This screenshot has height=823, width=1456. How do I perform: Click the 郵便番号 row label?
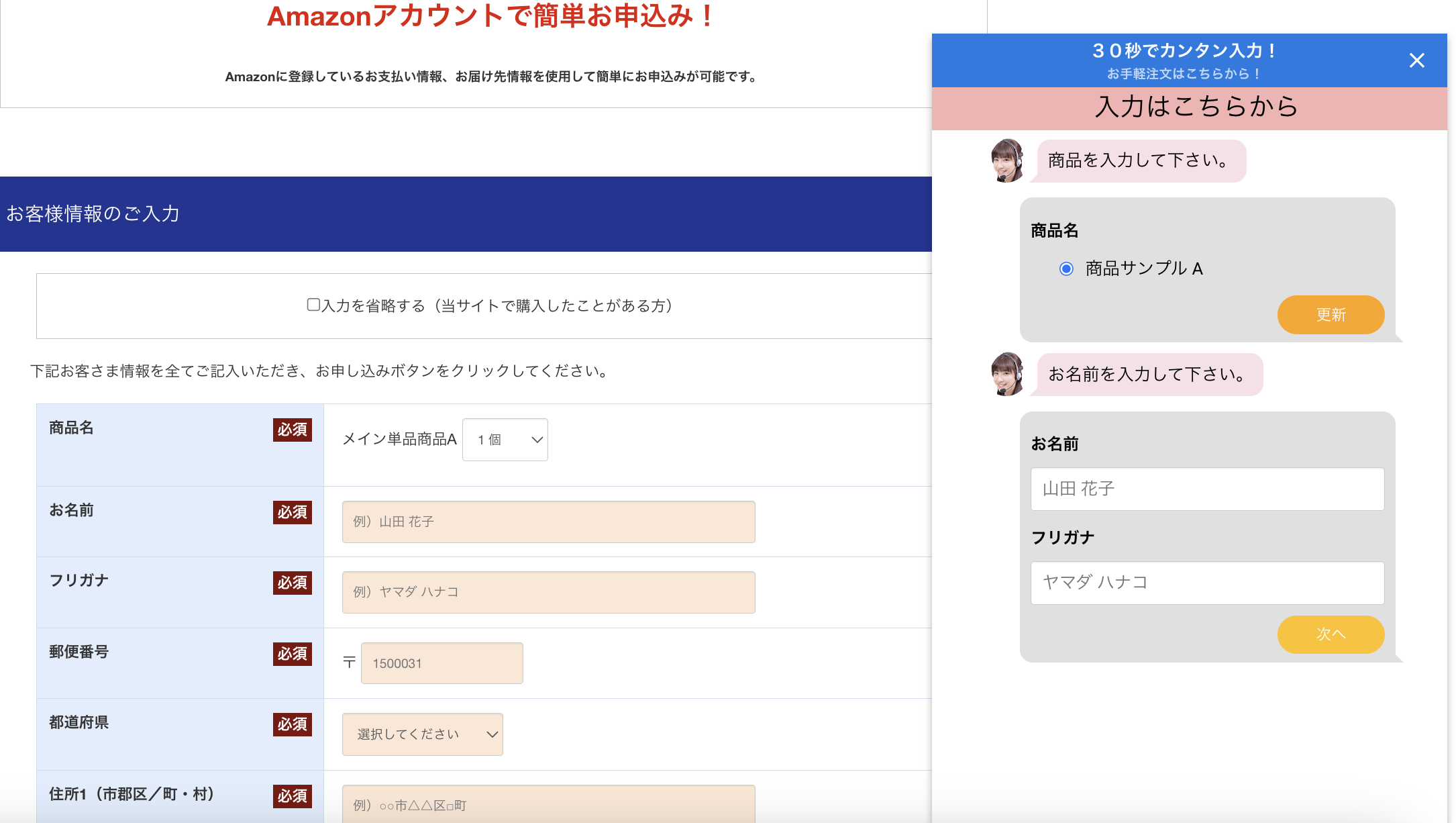79,652
